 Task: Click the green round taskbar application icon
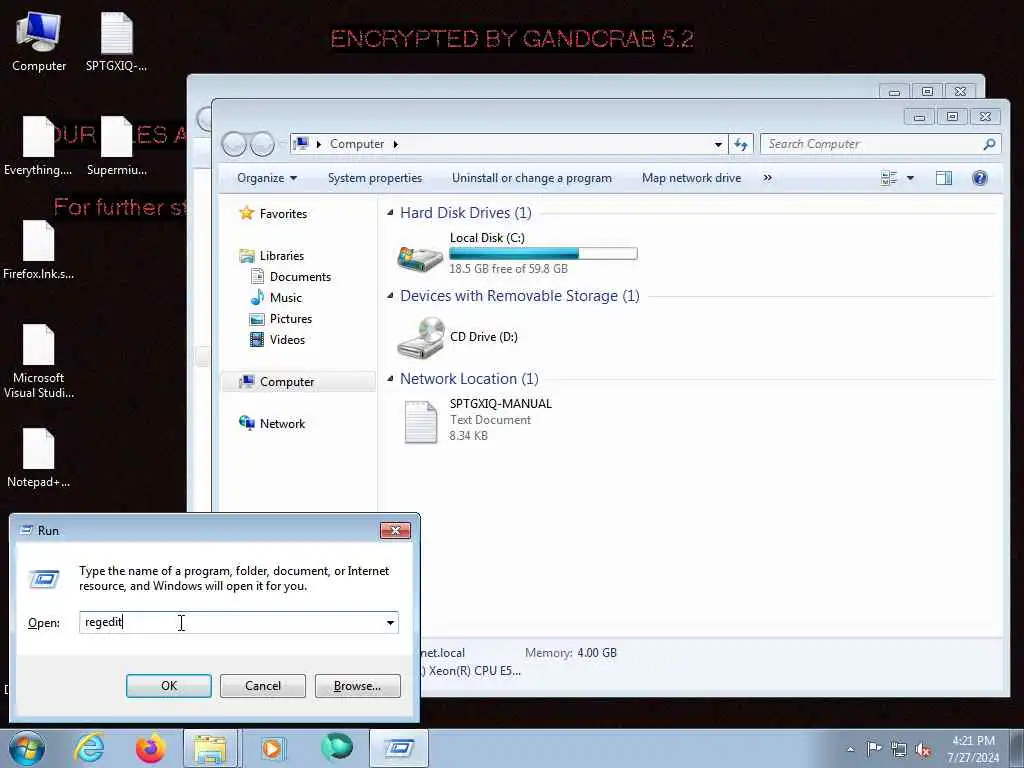click(x=337, y=747)
